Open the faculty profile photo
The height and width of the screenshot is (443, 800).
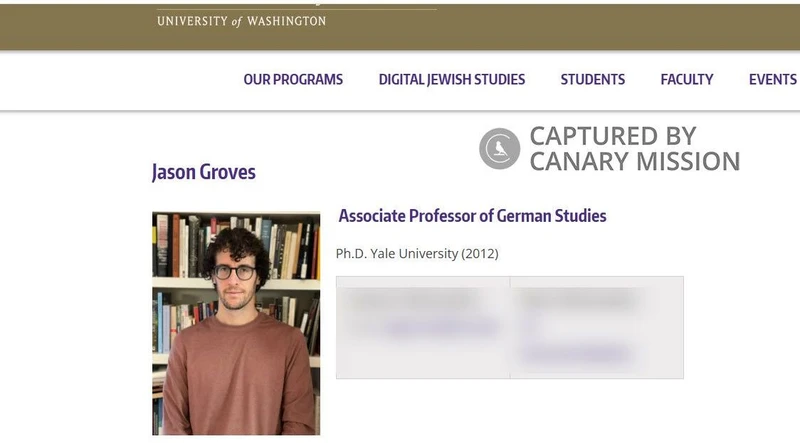pyautogui.click(x=236, y=322)
